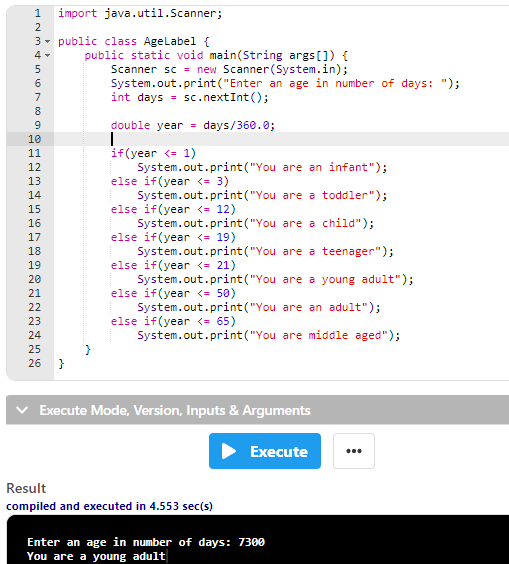The image size is (509, 564).
Task: Click line number 26 in the gutter
Action: click(x=35, y=363)
